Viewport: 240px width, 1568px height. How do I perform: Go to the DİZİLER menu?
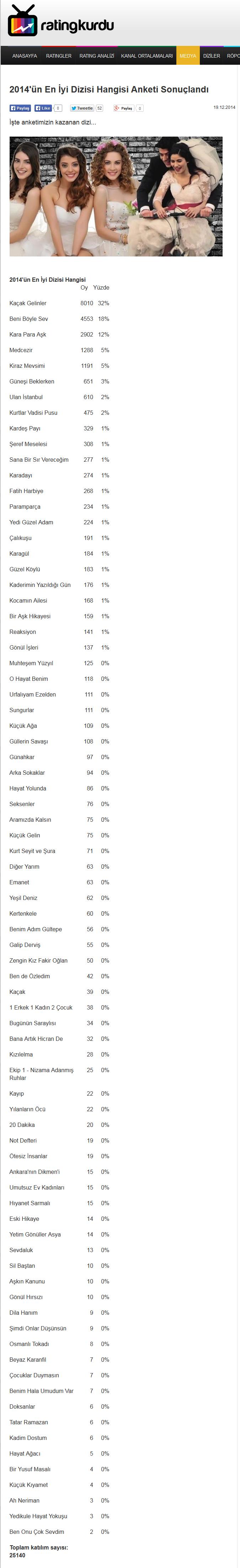211,56
